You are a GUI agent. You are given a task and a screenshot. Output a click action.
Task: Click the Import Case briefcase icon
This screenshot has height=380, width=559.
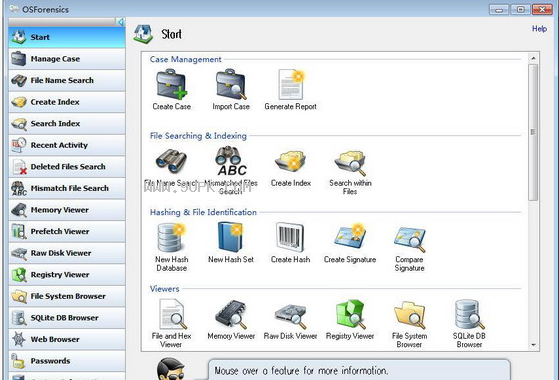click(x=231, y=84)
